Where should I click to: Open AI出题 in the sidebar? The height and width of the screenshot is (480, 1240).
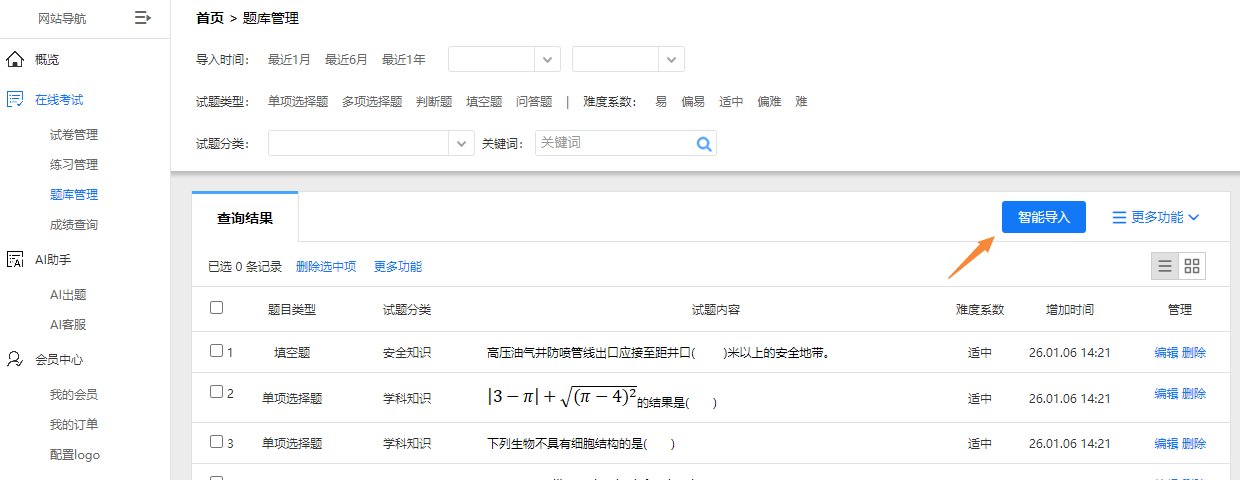coord(68,295)
